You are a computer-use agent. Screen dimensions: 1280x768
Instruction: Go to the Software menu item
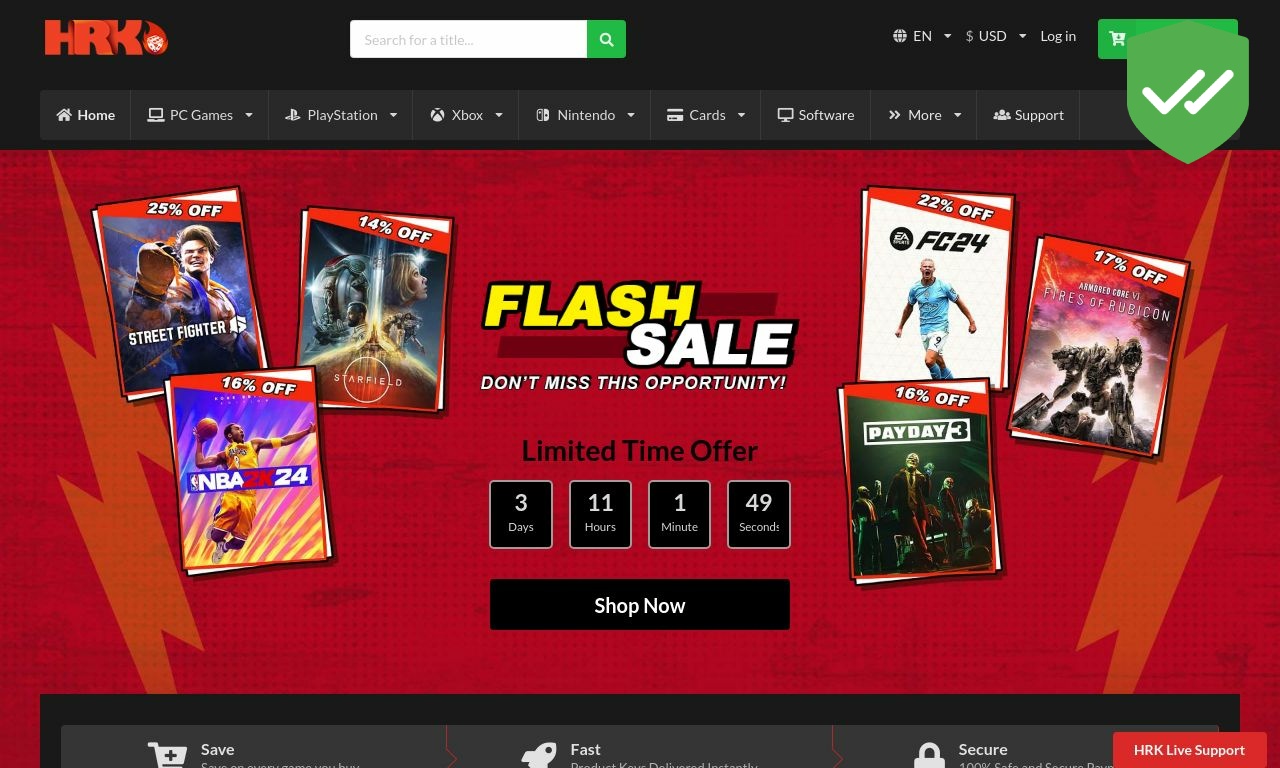(x=816, y=115)
